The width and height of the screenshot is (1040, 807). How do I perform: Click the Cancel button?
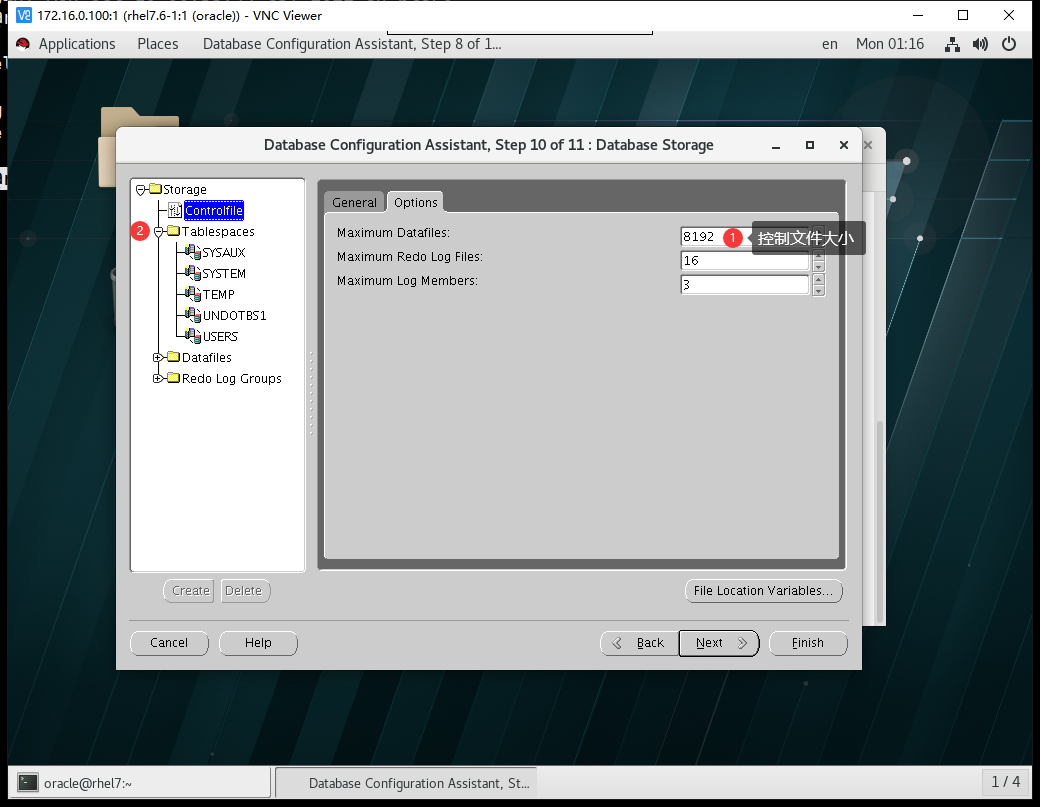point(169,643)
